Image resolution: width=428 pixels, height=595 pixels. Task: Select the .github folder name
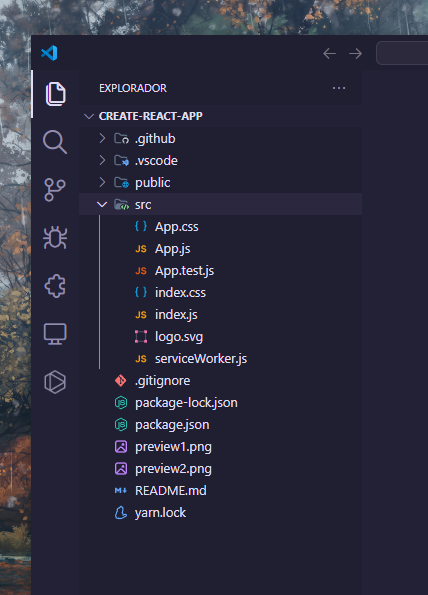click(x=155, y=139)
